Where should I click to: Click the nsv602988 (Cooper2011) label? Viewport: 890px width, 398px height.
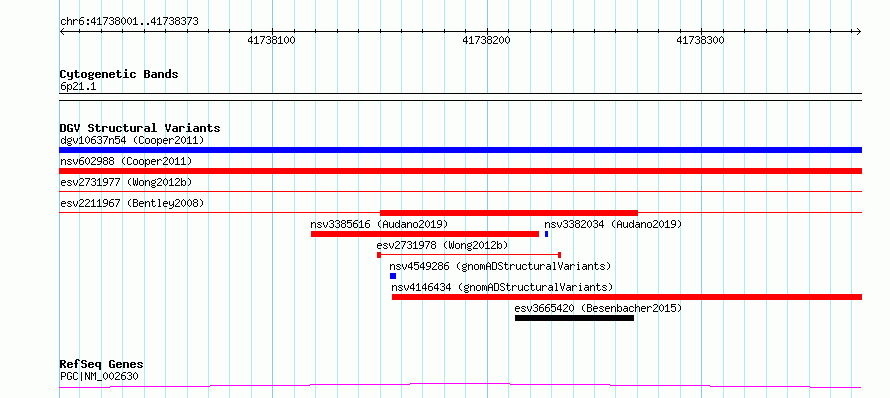[x=126, y=161]
